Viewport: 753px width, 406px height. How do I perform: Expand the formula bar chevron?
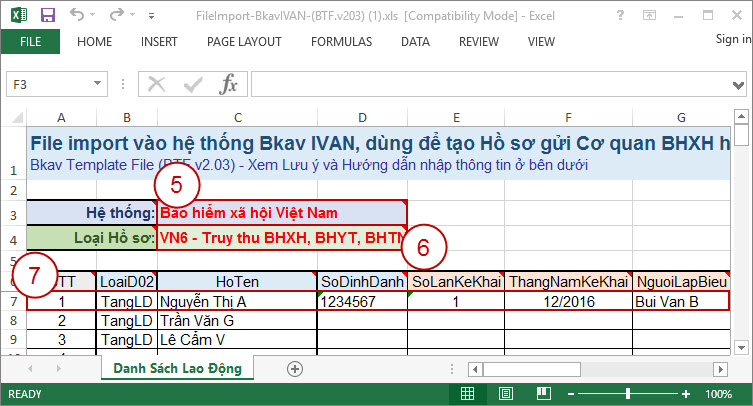pos(739,86)
